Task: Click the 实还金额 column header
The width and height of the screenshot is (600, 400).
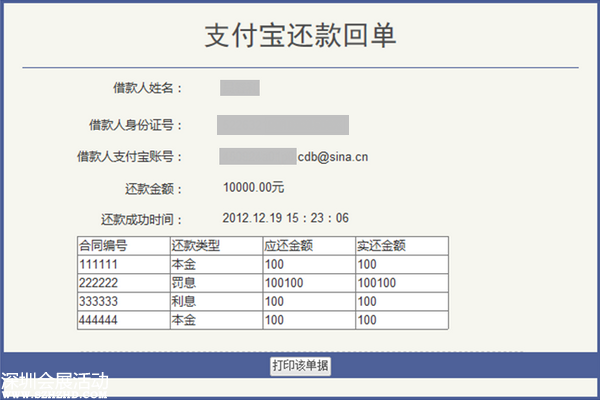Action: [402, 246]
